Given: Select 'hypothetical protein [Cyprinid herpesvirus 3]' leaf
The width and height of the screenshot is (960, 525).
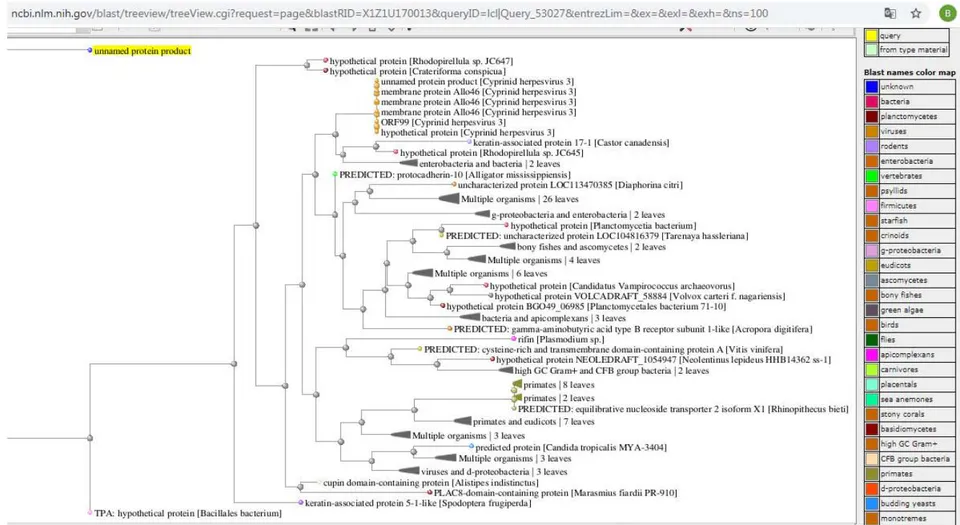Looking at the screenshot, I should pyautogui.click(x=468, y=132).
